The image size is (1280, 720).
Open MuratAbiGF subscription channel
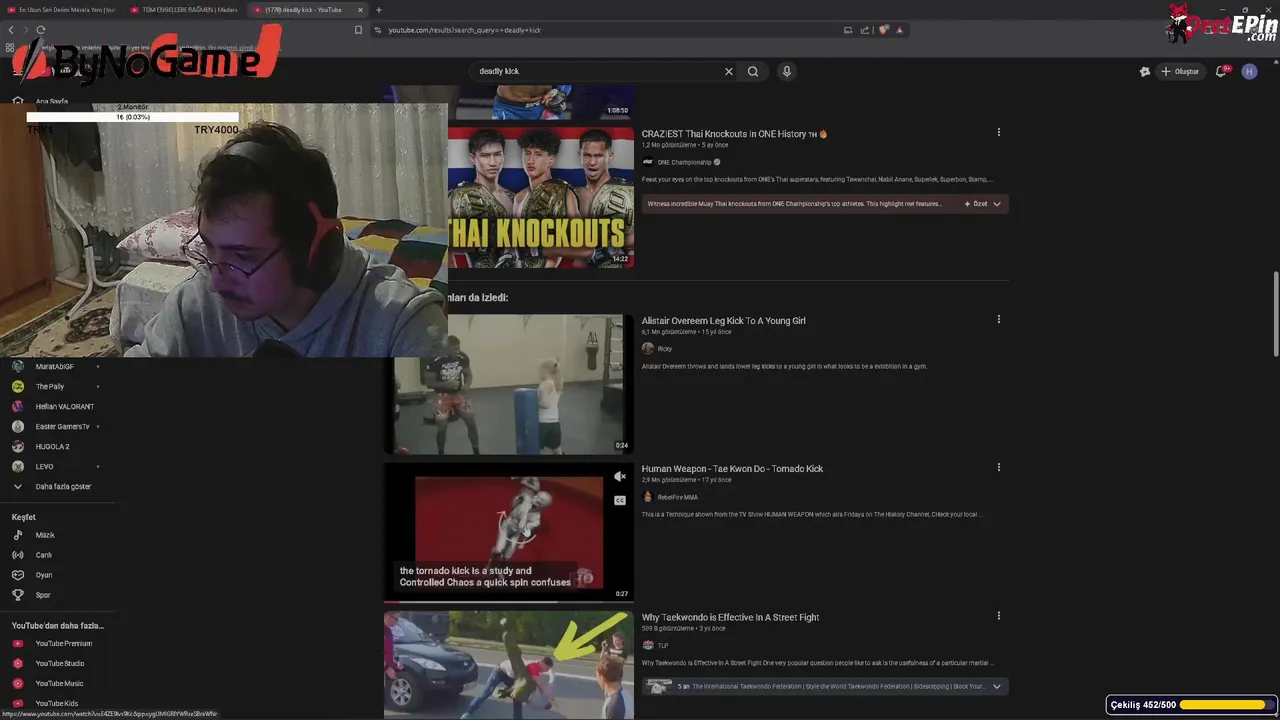tap(57, 366)
